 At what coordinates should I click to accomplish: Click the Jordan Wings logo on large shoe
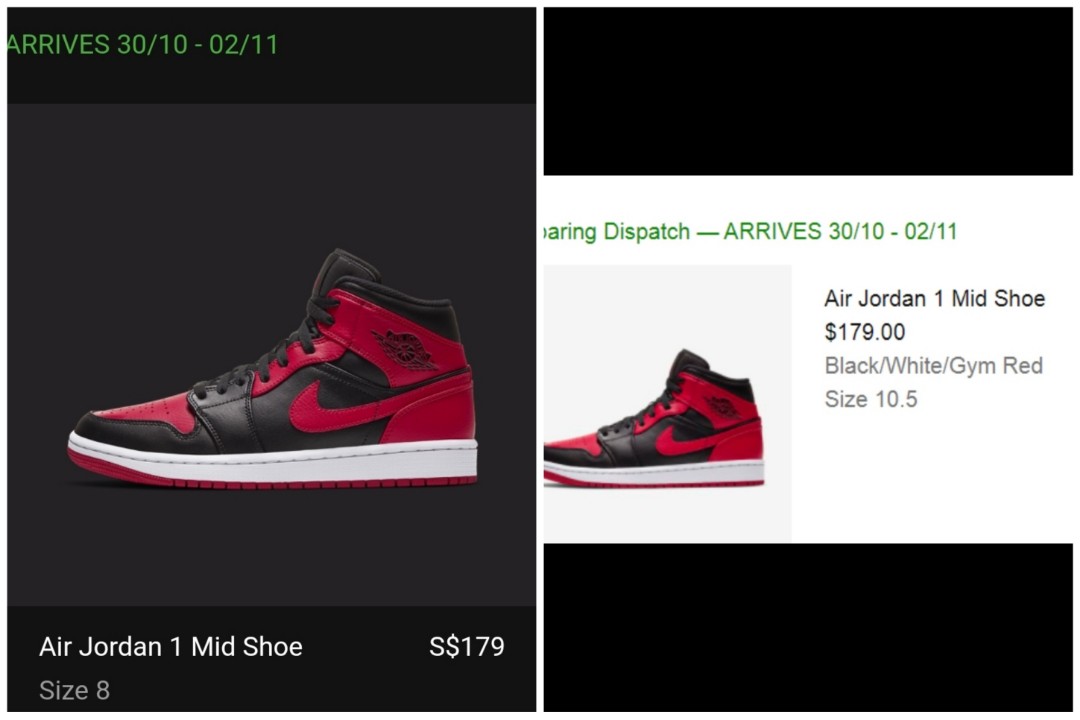coord(406,349)
